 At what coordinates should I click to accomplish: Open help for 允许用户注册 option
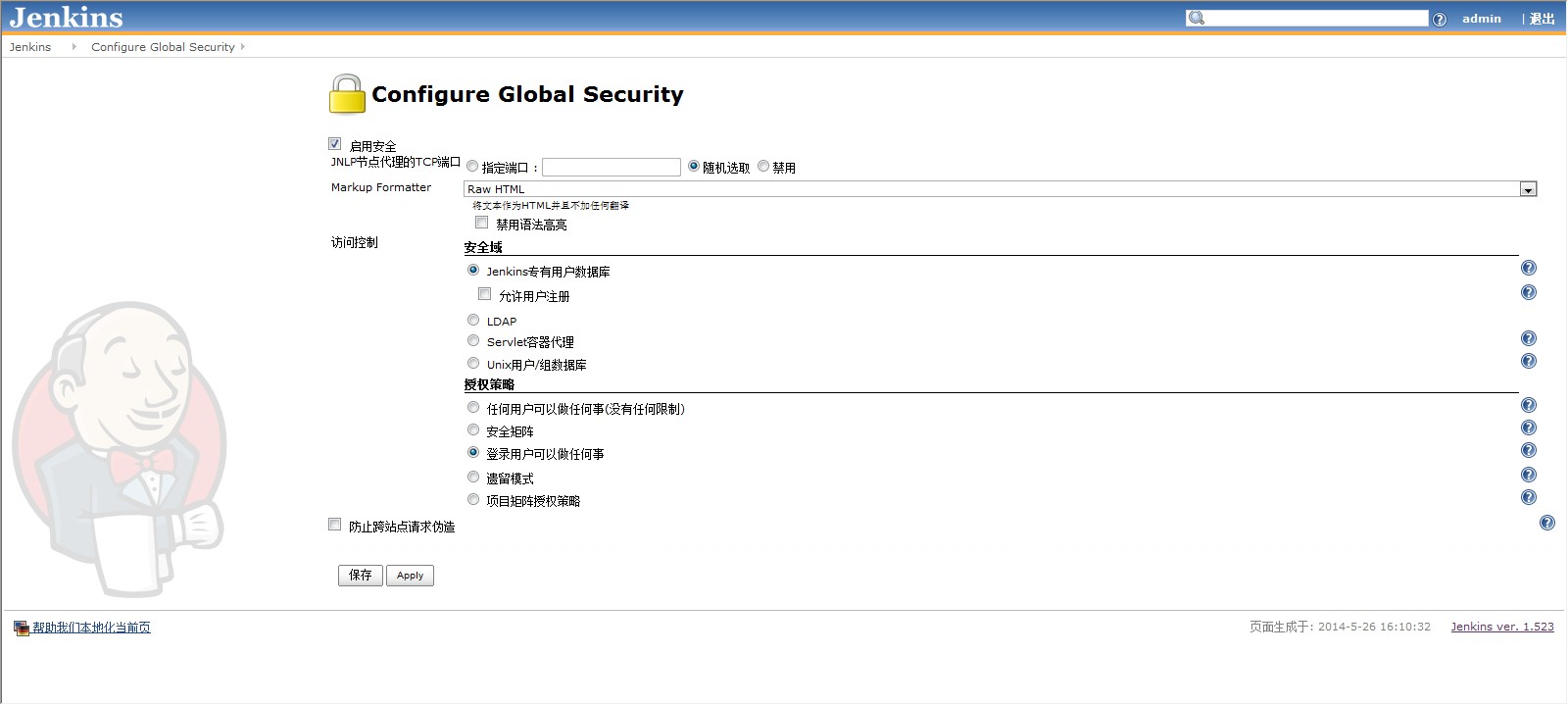[1528, 292]
